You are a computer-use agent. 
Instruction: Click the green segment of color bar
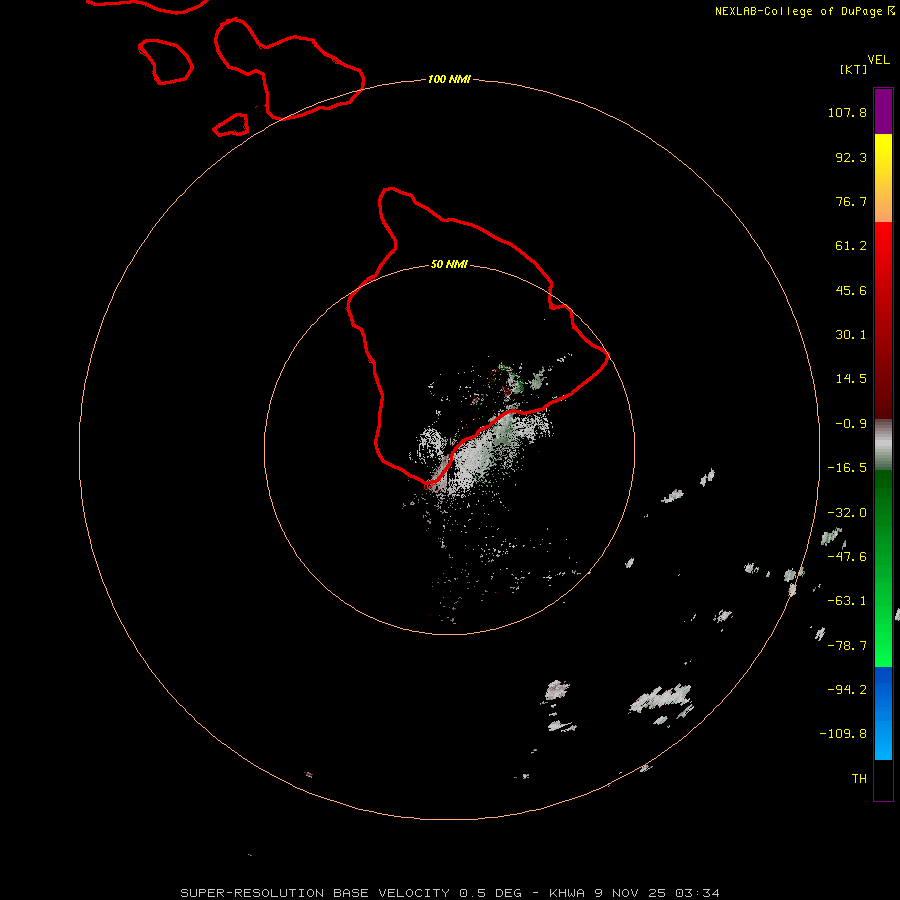883,568
